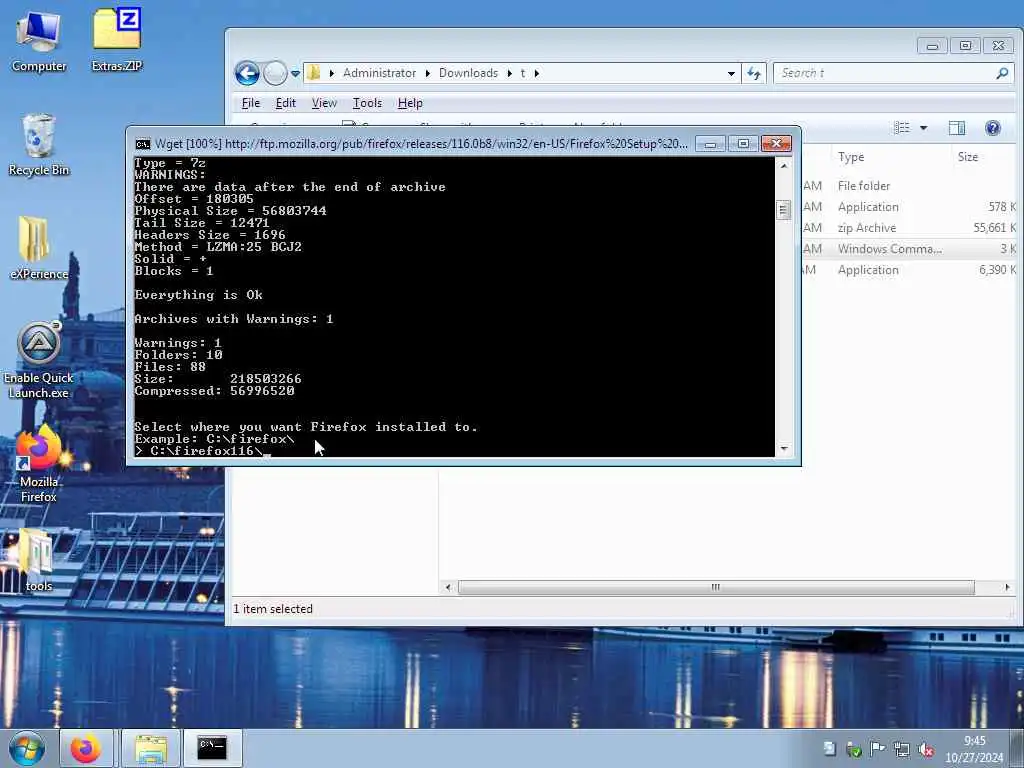Select Enable Quick Launch.exe desktop icon
Viewport: 1024px width, 768px height.
tap(39, 360)
